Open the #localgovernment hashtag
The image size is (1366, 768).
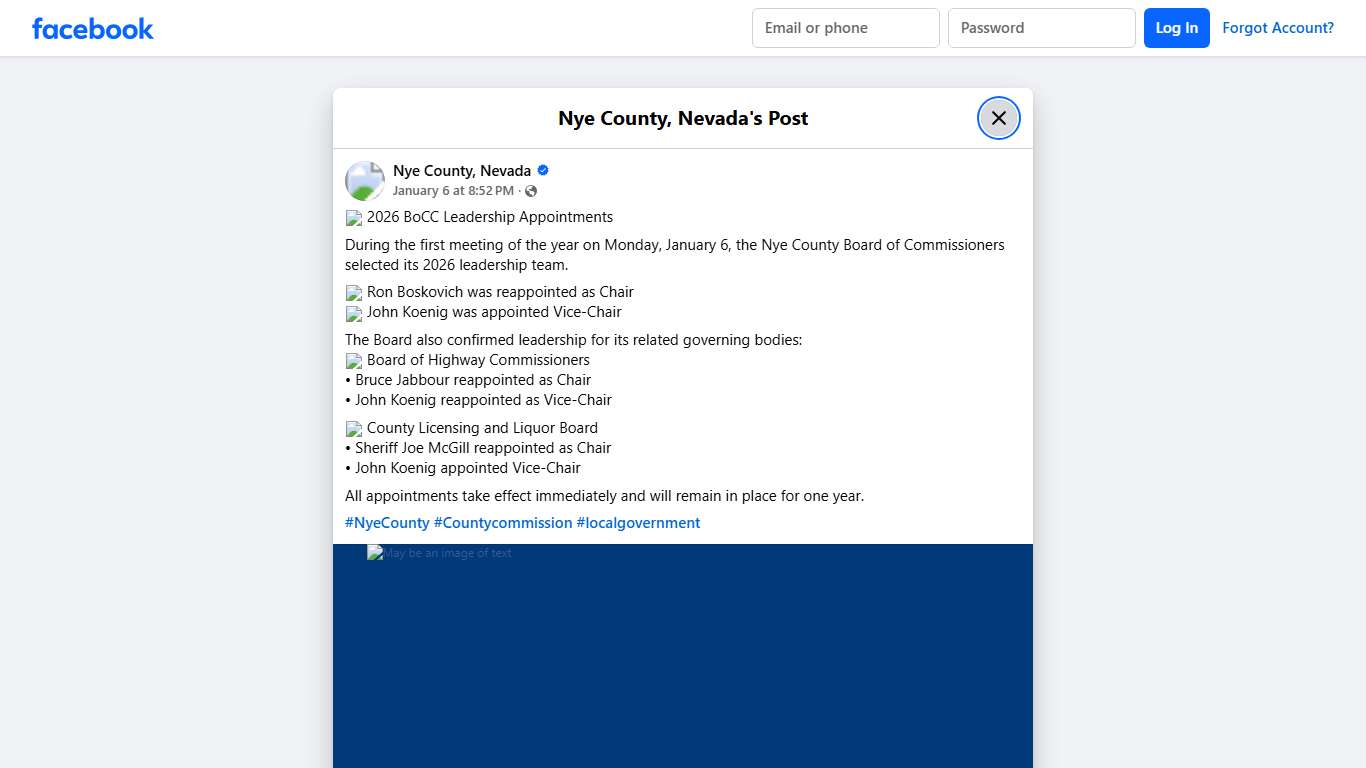pos(638,522)
